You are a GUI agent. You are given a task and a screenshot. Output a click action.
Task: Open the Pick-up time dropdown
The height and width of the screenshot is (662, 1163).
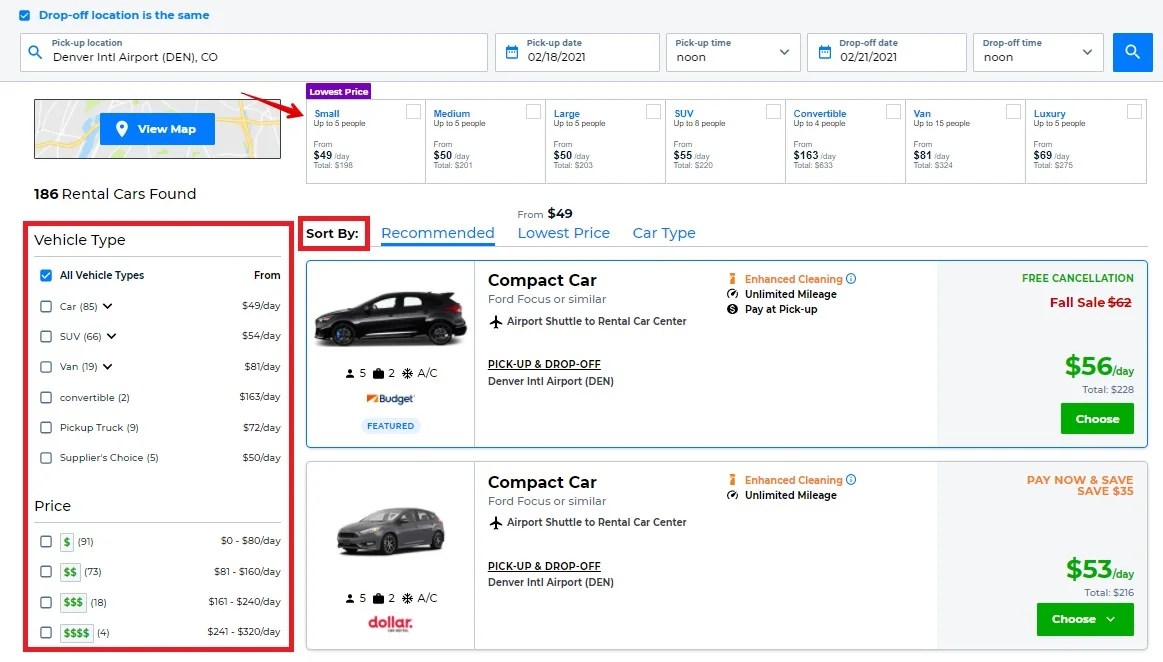click(732, 52)
